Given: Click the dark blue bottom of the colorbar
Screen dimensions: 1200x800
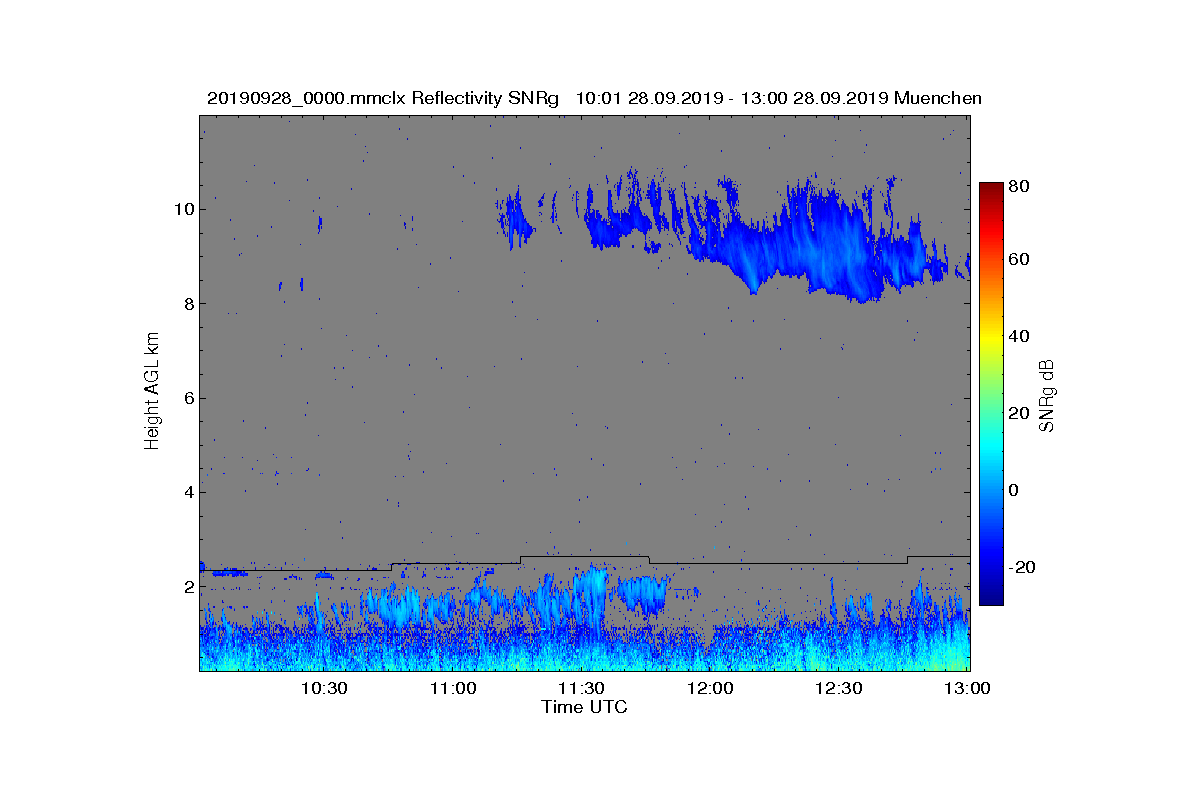Looking at the screenshot, I should pos(991,599).
